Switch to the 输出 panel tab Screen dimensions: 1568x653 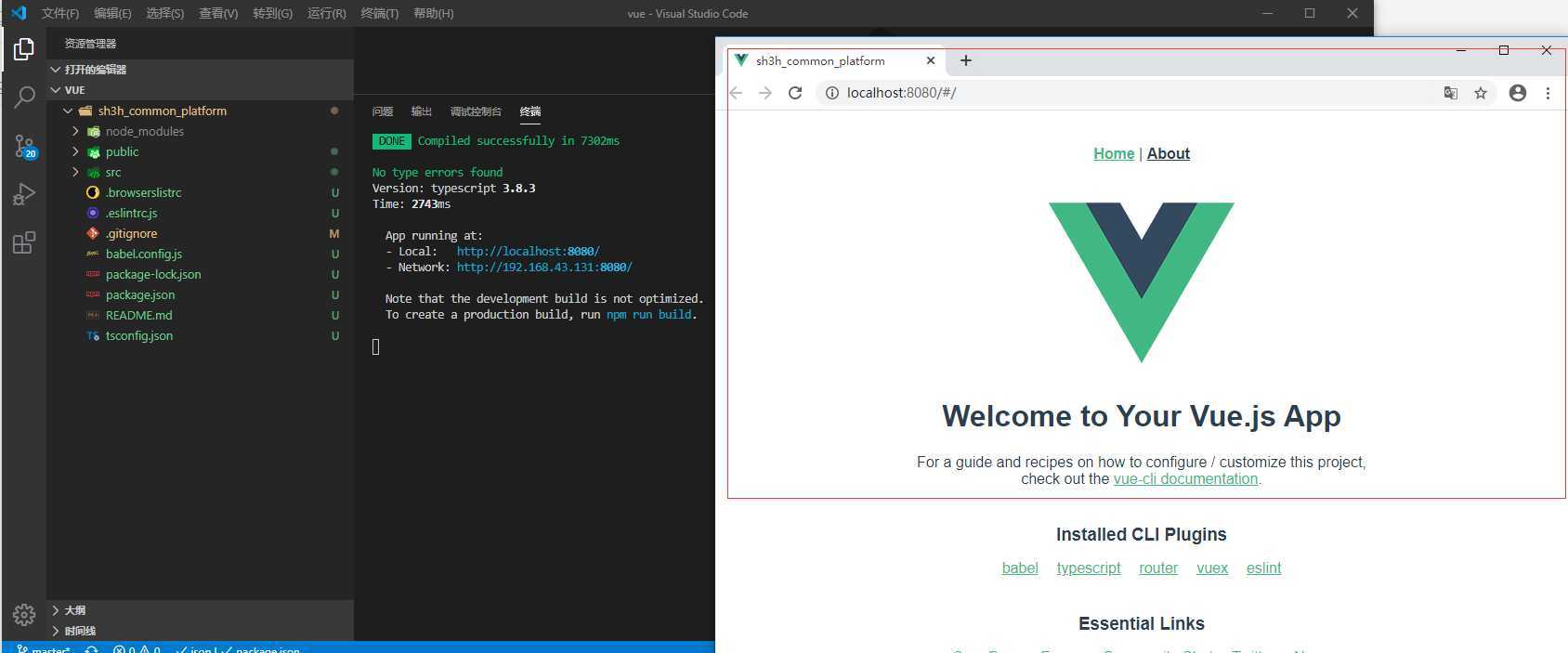(422, 111)
